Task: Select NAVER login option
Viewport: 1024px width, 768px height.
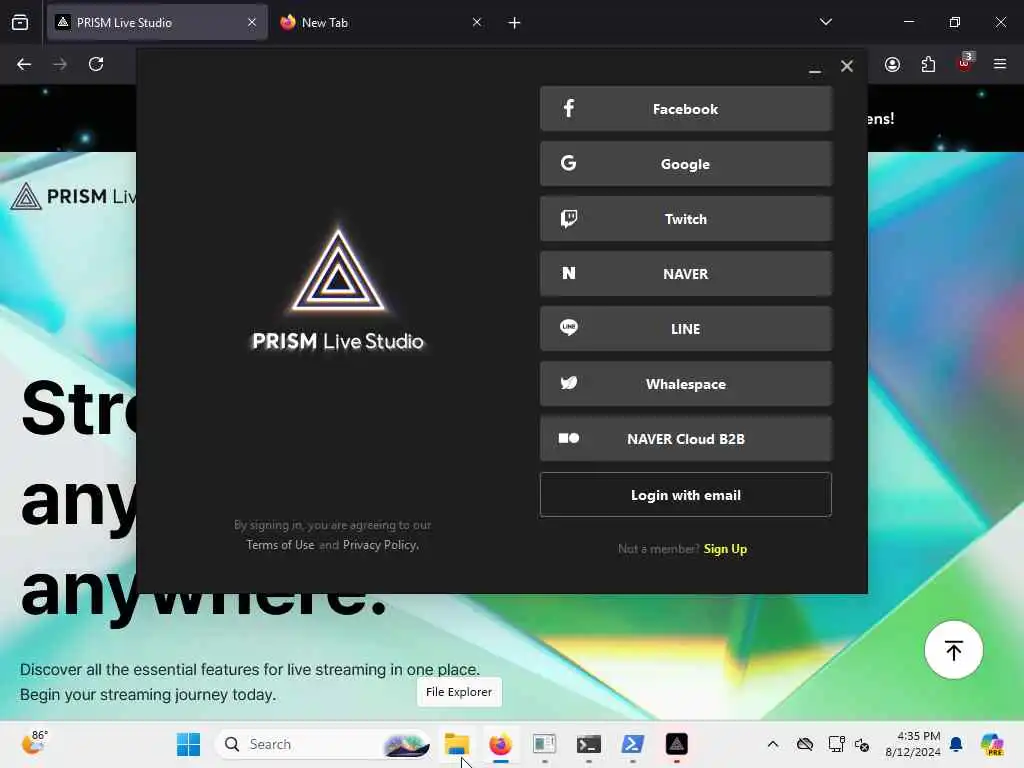Action: click(x=686, y=274)
